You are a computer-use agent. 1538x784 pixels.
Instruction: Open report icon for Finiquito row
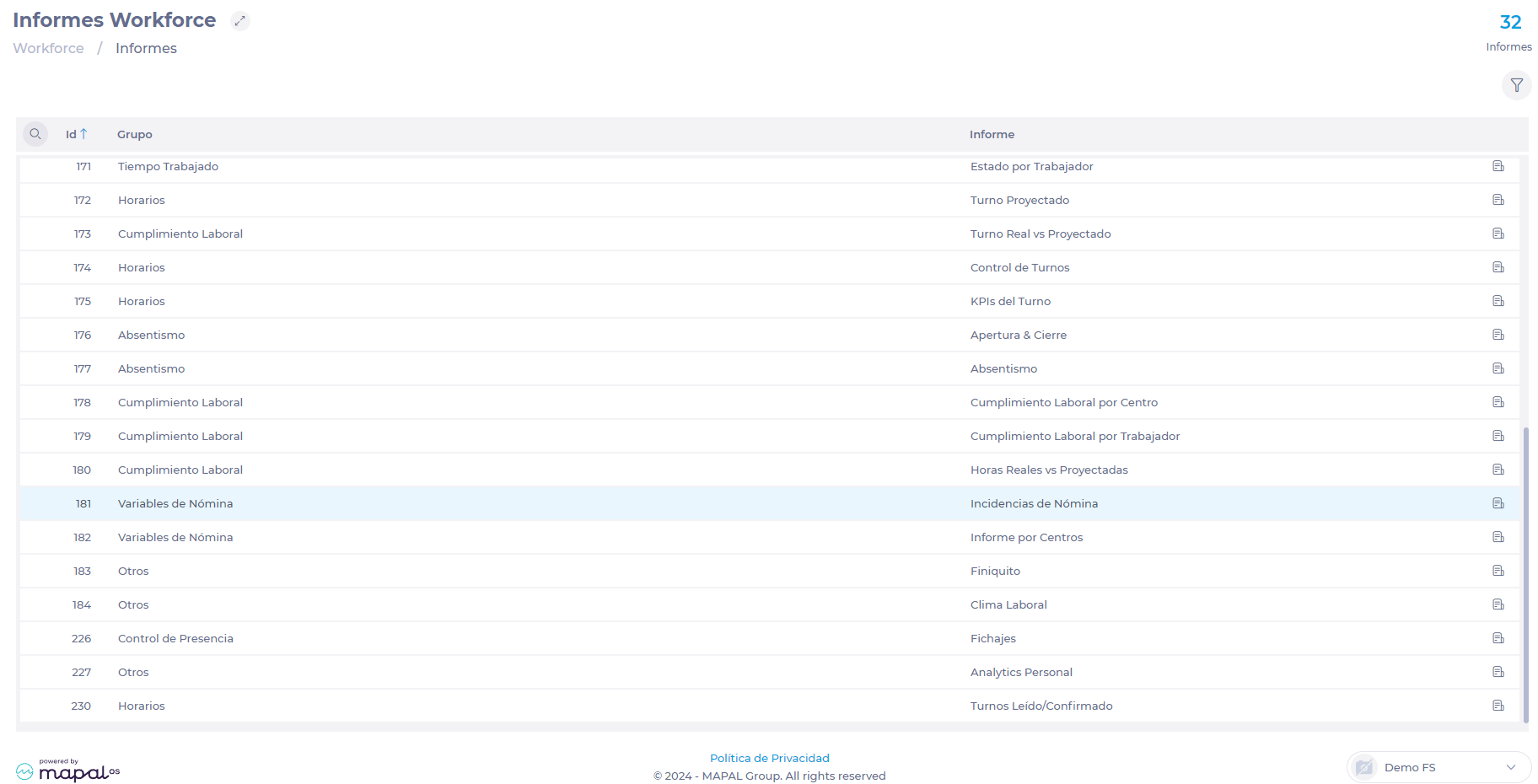tap(1498, 571)
